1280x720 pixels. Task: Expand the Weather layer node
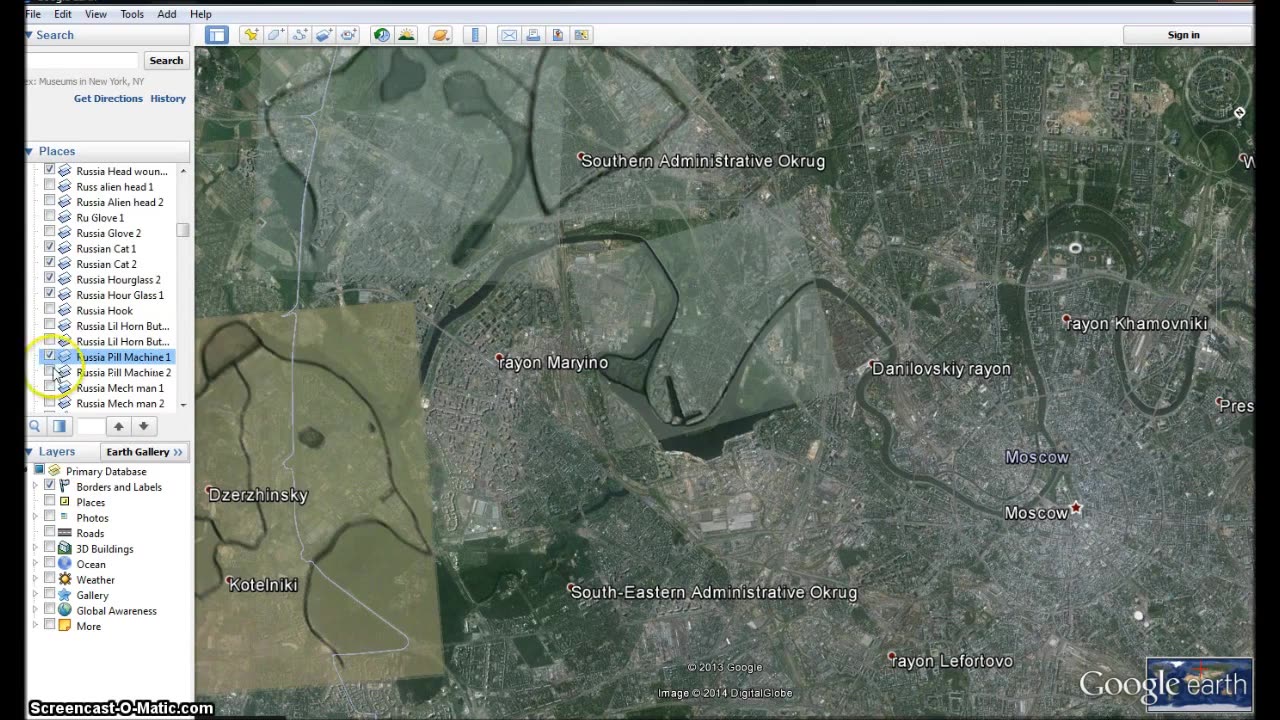point(35,580)
